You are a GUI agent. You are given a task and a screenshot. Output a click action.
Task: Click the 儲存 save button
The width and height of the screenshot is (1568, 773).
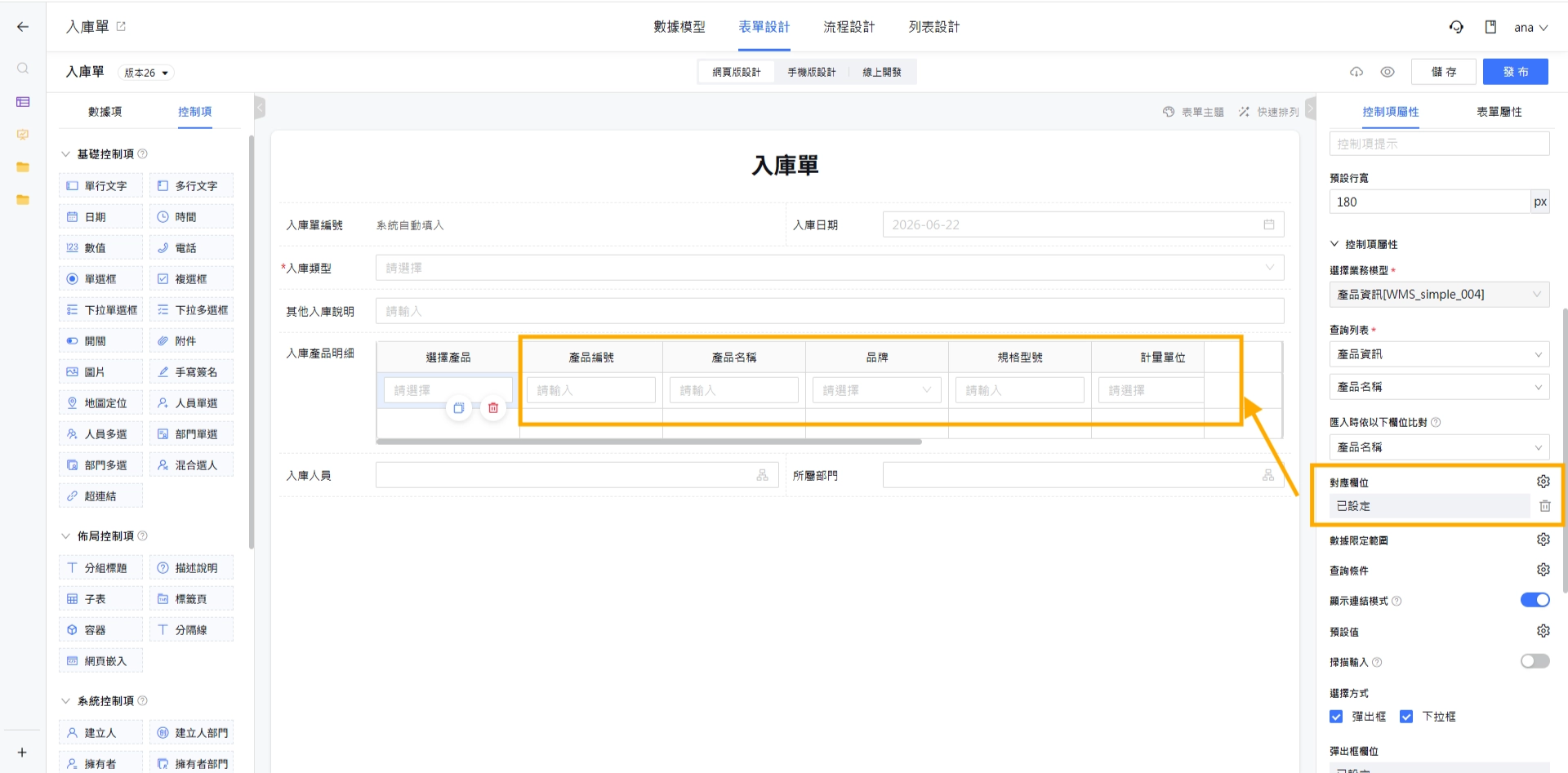click(1443, 72)
